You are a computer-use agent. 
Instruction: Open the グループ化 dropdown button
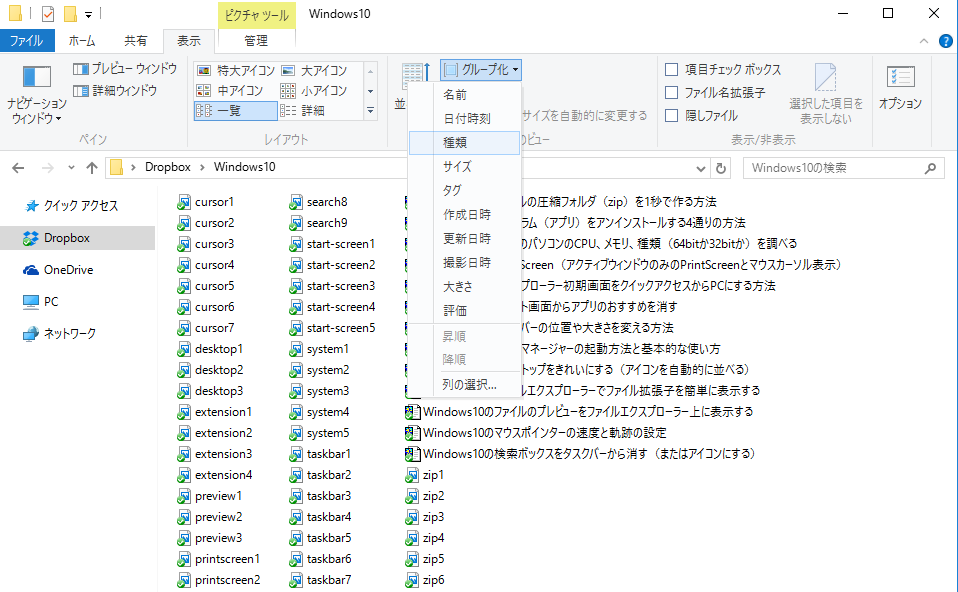pyautogui.click(x=481, y=70)
